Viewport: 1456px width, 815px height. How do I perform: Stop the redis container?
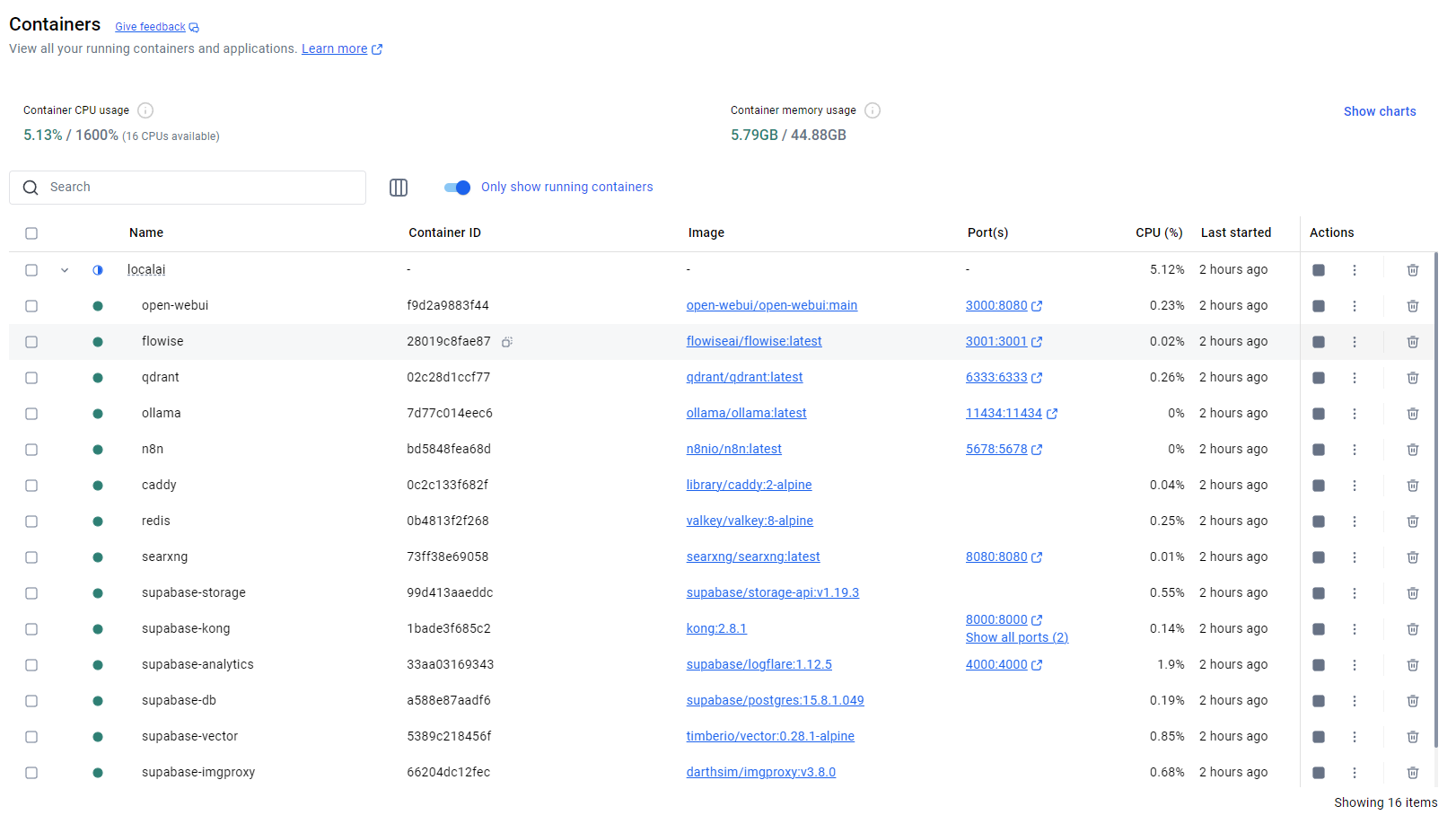[1319, 521]
